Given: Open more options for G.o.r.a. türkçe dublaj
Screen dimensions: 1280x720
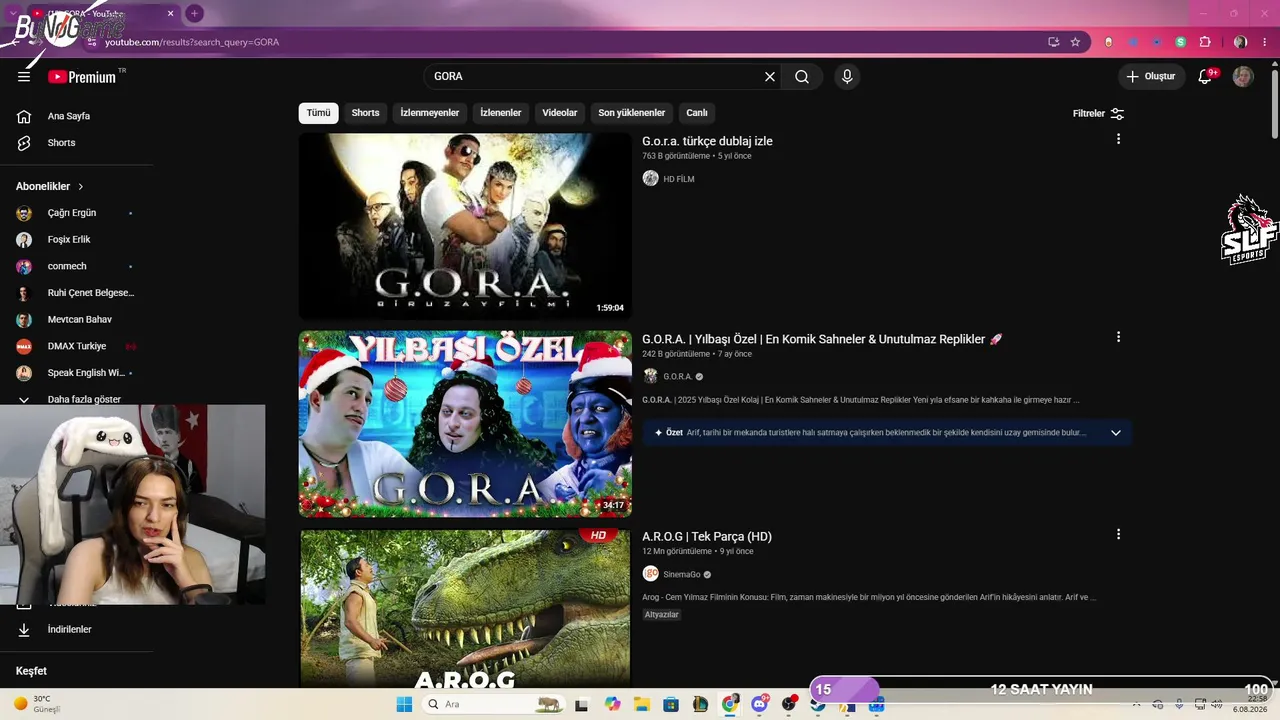Looking at the screenshot, I should click(x=1118, y=139).
